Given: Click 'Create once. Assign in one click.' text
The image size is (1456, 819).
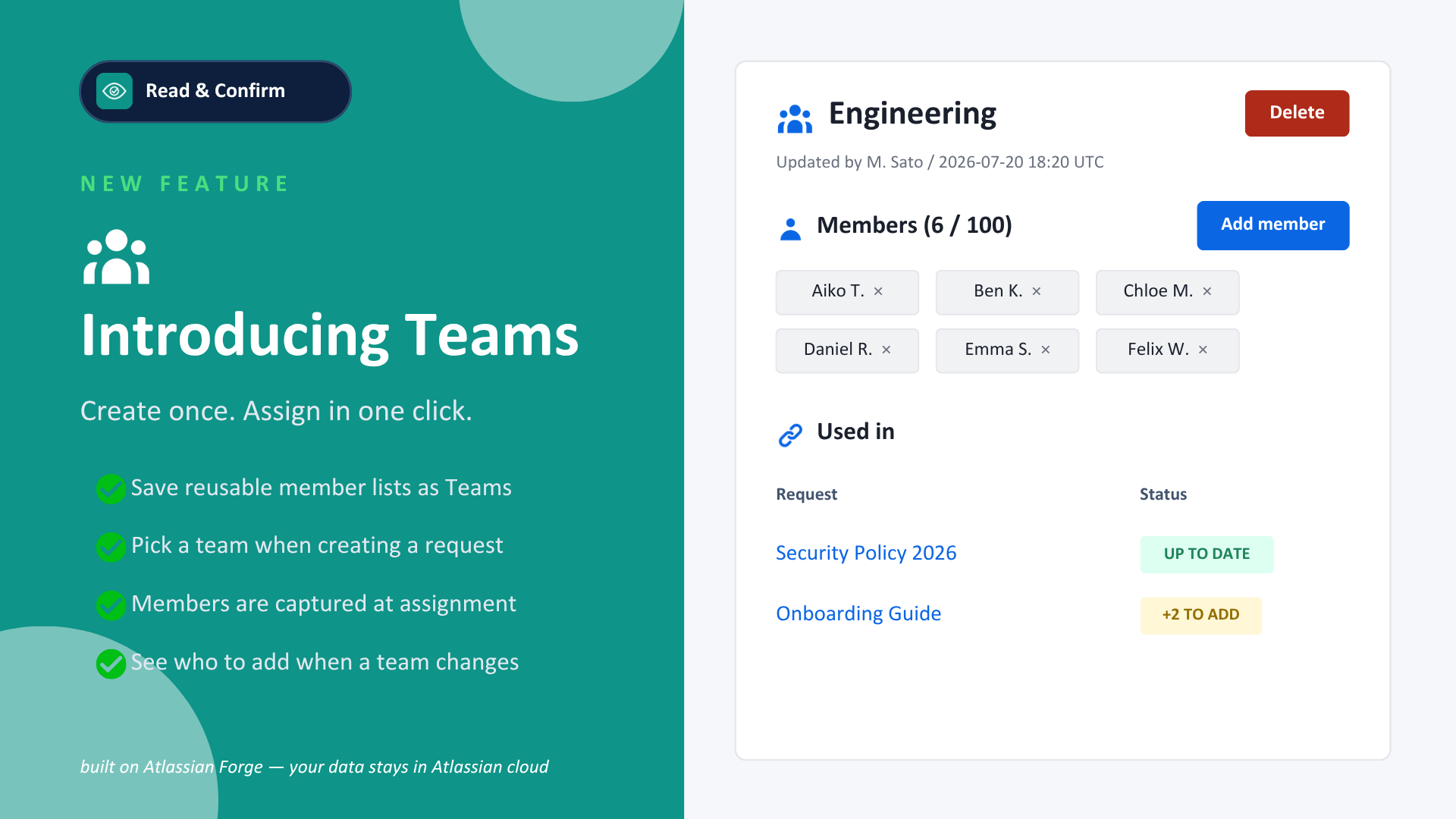Looking at the screenshot, I should pyautogui.click(x=276, y=411).
